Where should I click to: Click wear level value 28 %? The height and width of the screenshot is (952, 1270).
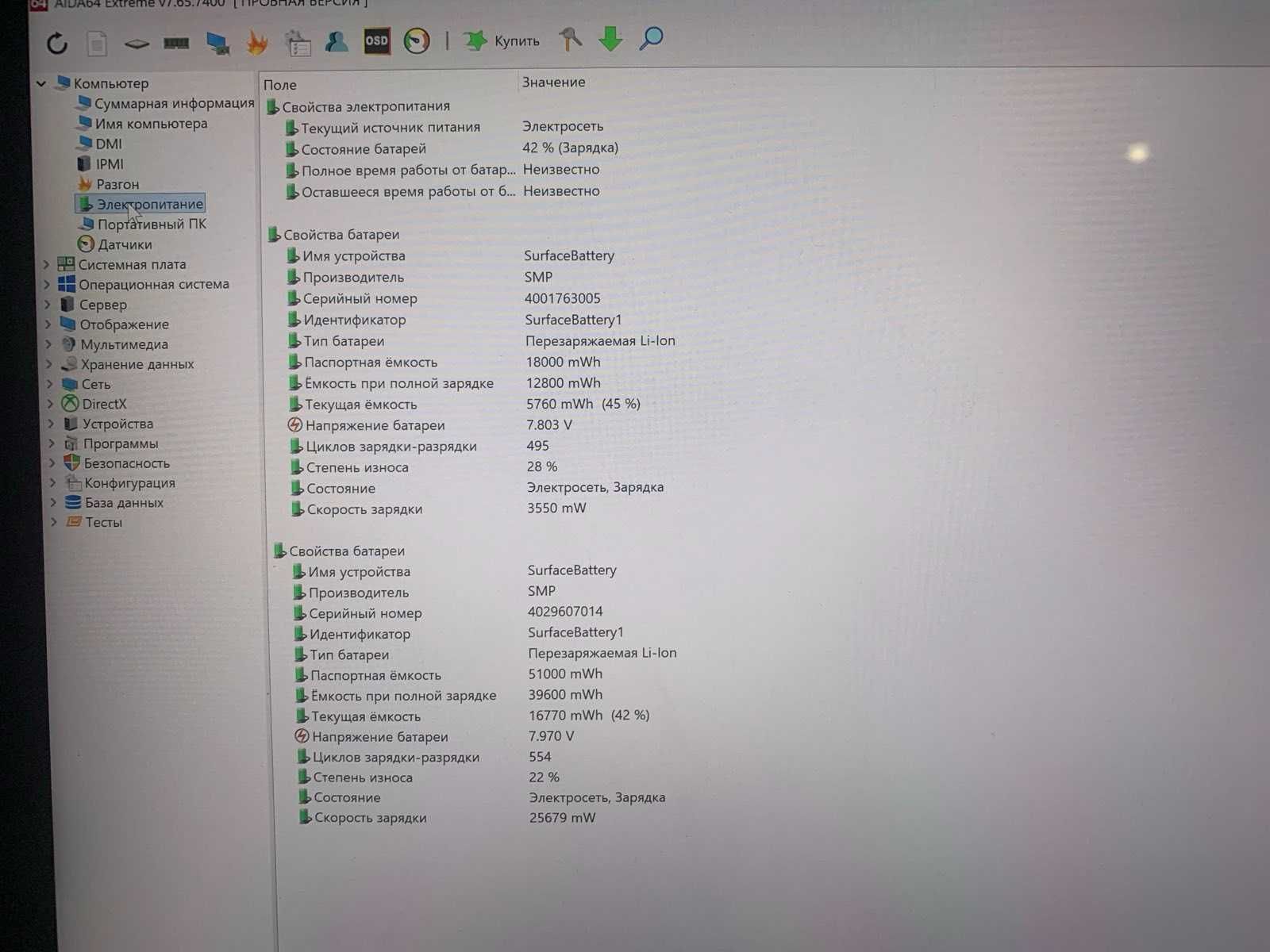(541, 466)
